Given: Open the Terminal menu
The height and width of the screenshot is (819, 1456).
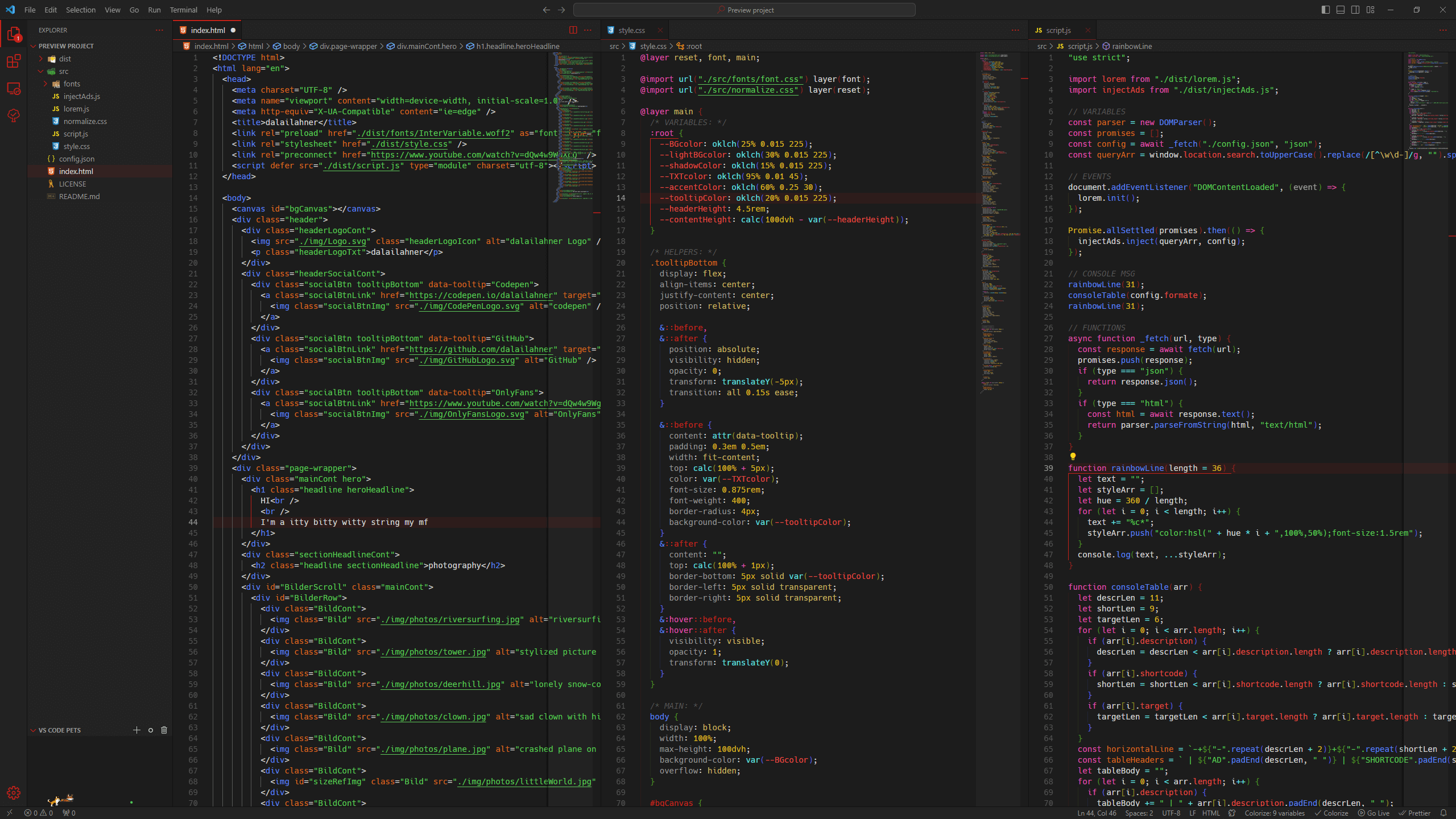Looking at the screenshot, I should (x=183, y=10).
